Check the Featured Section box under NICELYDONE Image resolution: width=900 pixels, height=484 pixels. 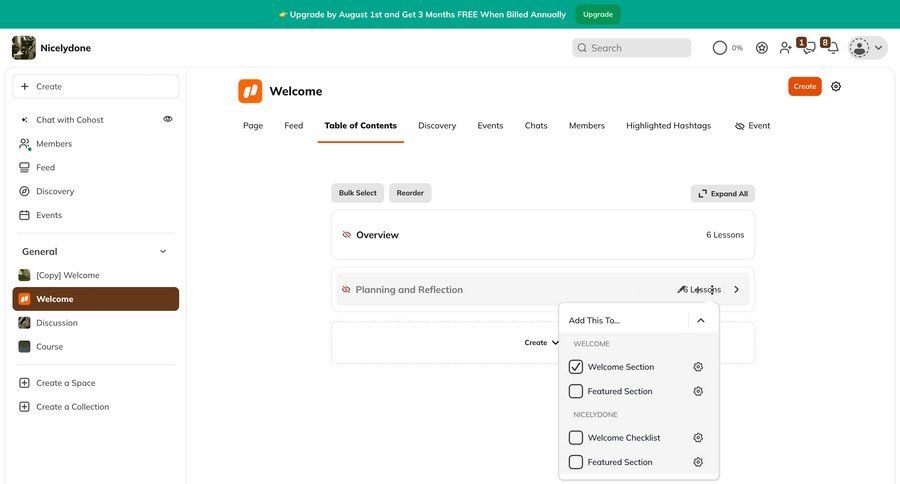coord(576,462)
